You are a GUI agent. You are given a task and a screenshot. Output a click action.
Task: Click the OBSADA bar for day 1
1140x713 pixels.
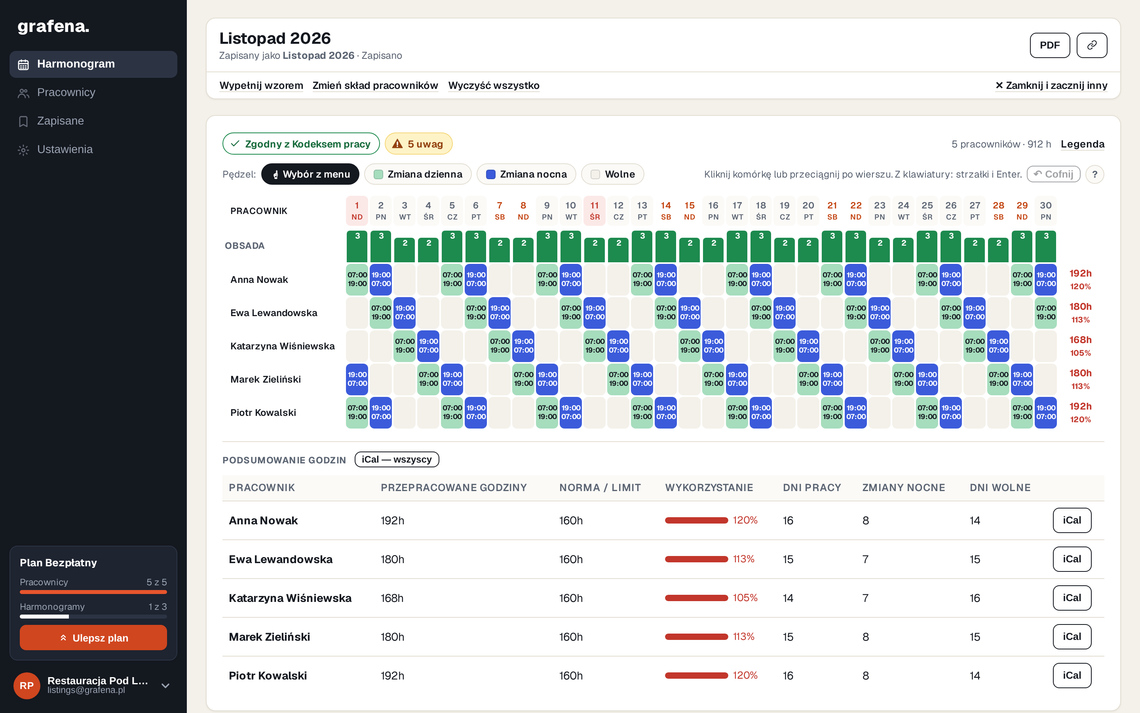pyautogui.click(x=357, y=246)
